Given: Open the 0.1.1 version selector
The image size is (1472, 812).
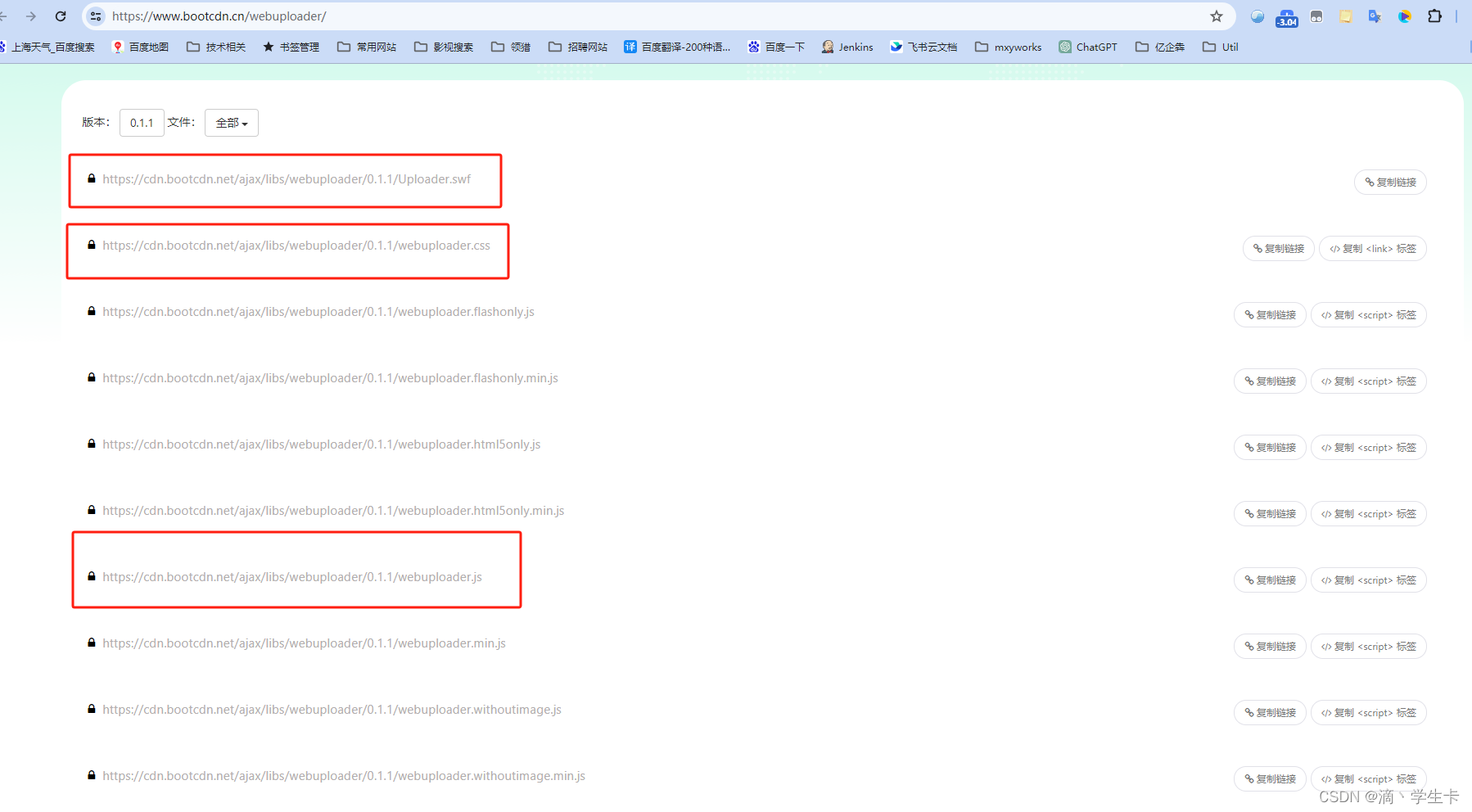Looking at the screenshot, I should pos(142,123).
